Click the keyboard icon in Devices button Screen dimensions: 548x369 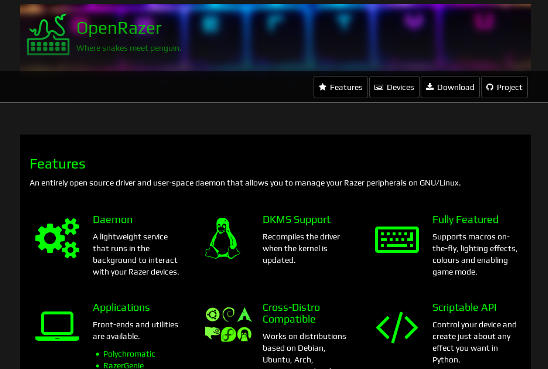[x=378, y=87]
